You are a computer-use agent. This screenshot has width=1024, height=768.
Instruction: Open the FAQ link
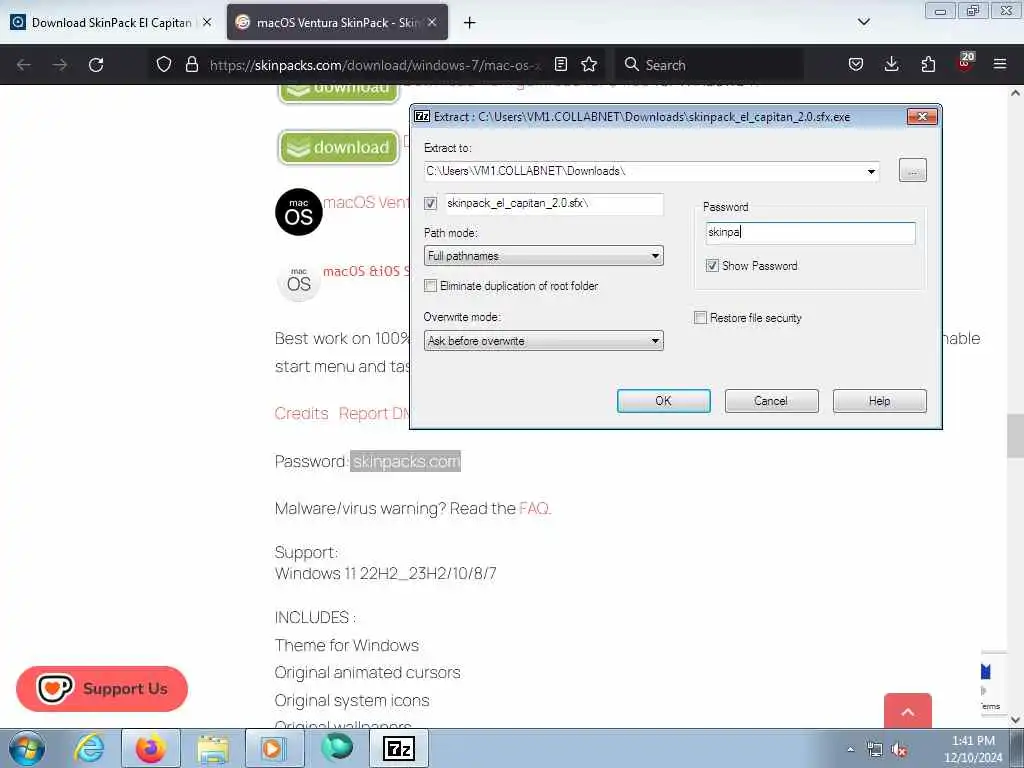[535, 508]
